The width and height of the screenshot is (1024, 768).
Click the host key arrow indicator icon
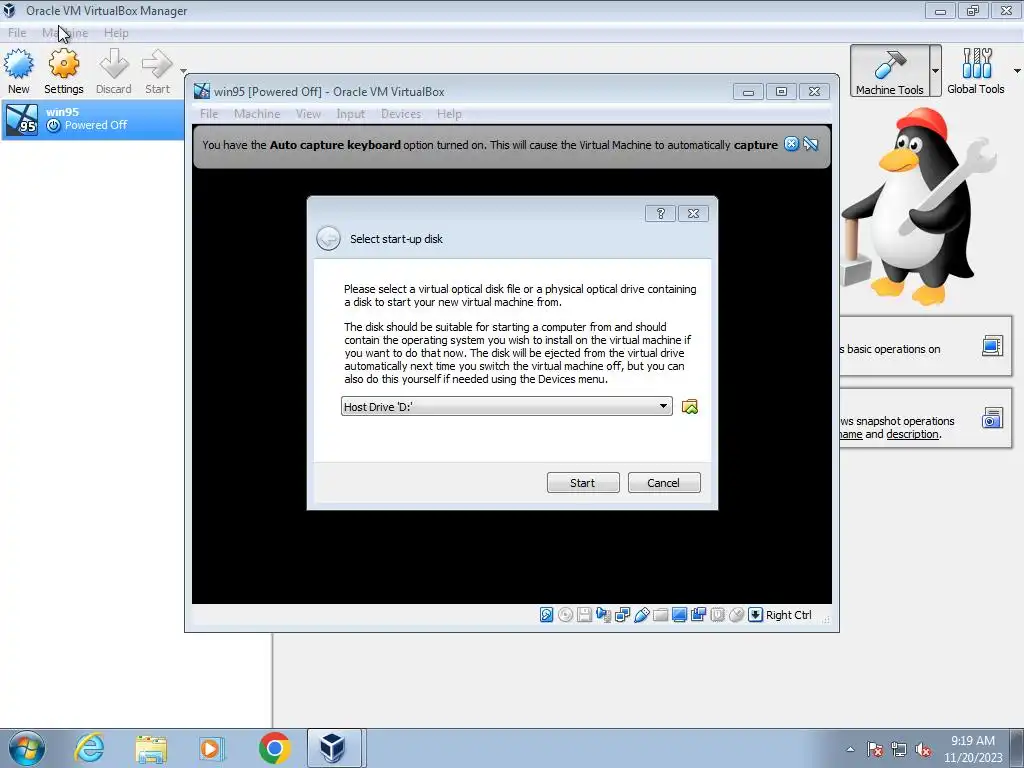pyautogui.click(x=755, y=615)
